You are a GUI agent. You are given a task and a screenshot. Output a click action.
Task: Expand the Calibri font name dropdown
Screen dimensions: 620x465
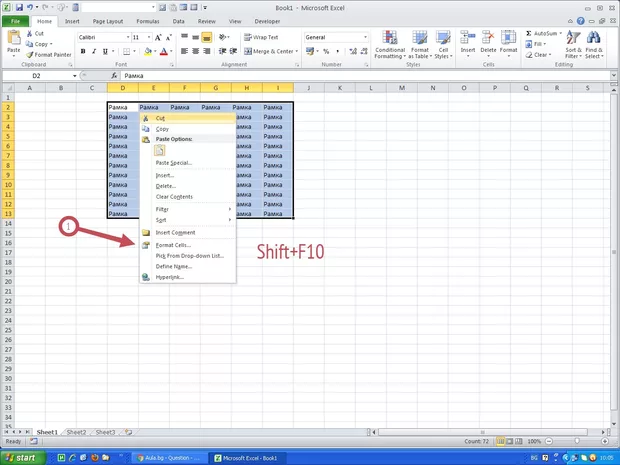[x=127, y=37]
